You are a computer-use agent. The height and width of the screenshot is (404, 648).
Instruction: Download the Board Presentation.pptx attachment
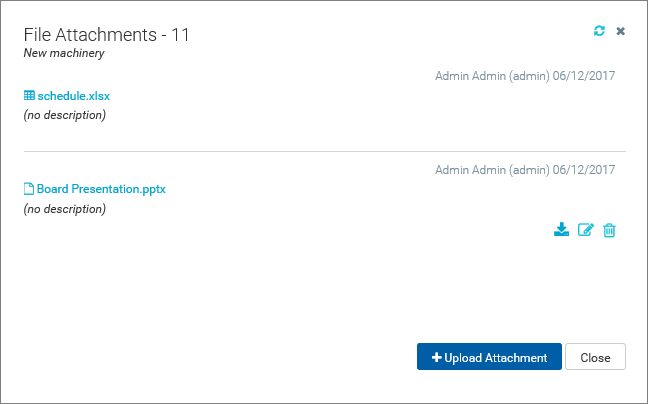pyautogui.click(x=562, y=230)
